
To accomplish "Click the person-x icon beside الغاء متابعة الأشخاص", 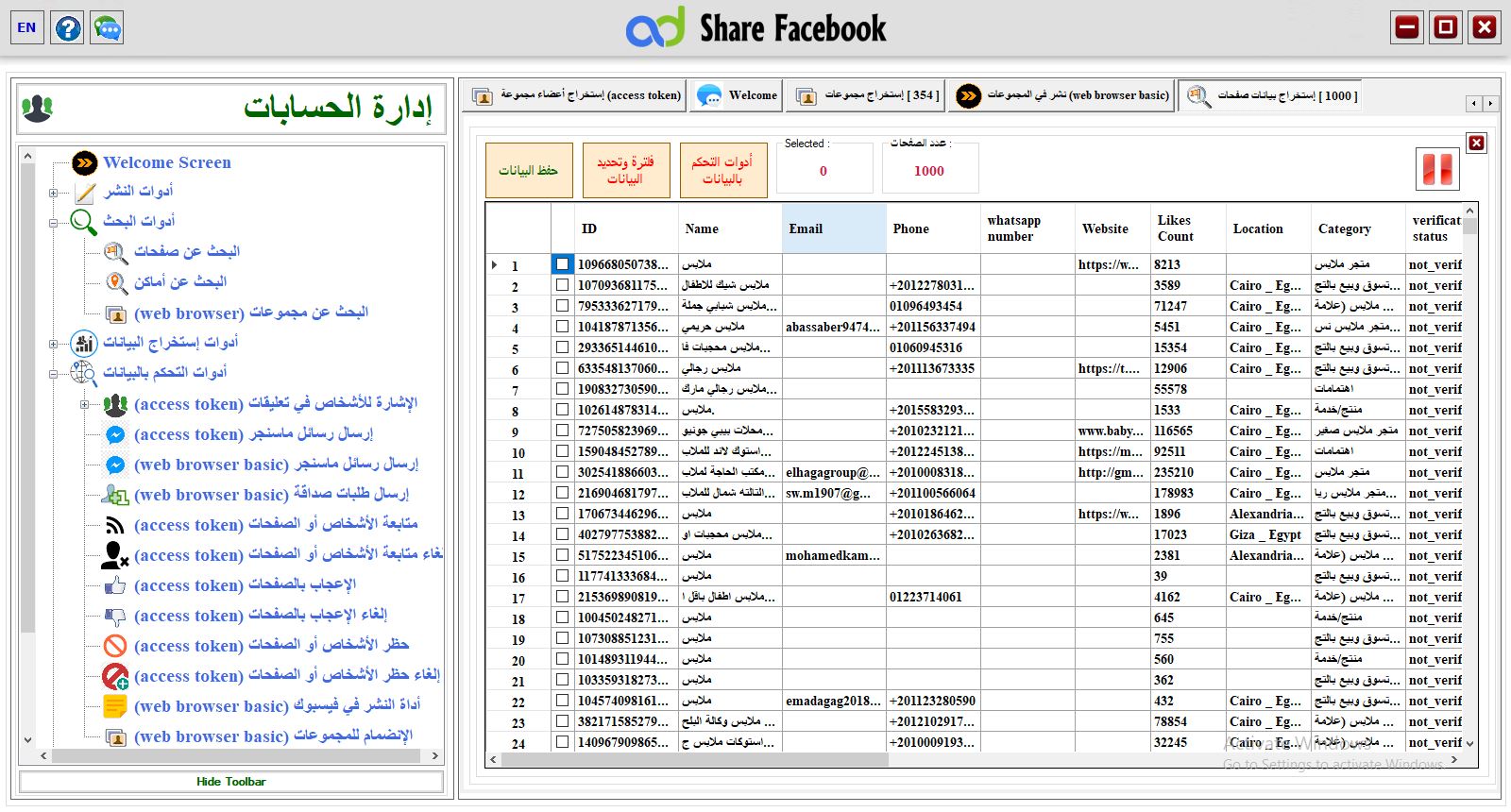I will (x=115, y=555).
